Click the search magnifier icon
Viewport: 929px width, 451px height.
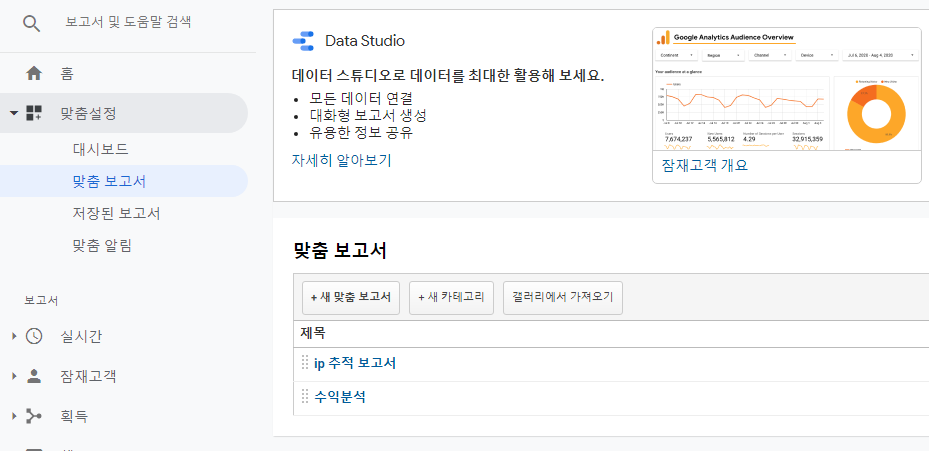click(x=31, y=24)
